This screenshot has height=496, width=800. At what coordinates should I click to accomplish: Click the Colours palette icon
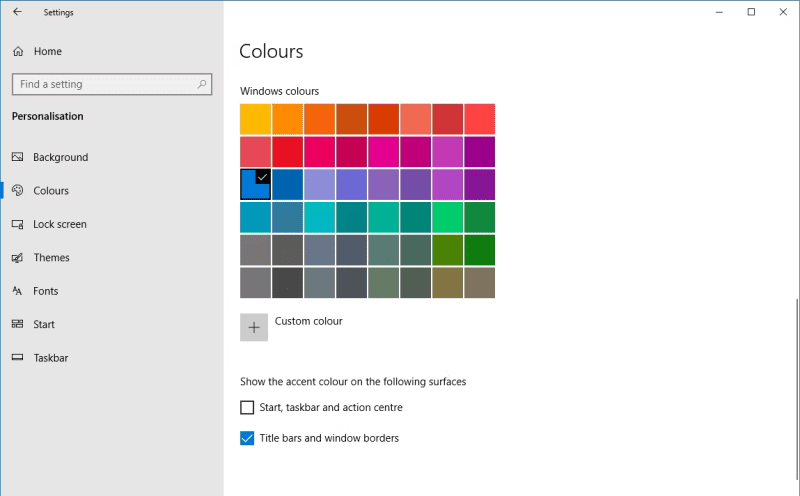[x=17, y=190]
